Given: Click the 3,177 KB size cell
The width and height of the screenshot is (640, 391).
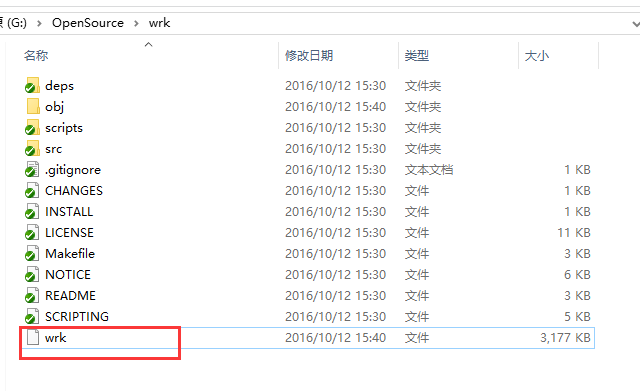Looking at the screenshot, I should [x=565, y=338].
